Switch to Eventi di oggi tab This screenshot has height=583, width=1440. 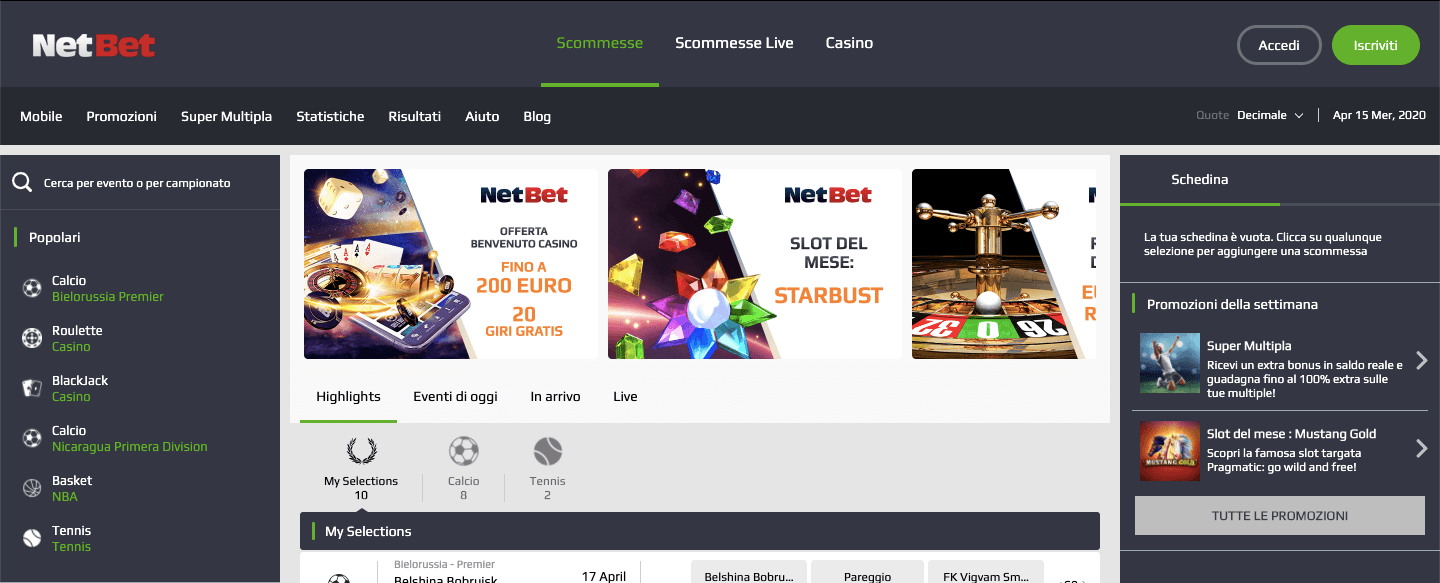coord(455,397)
